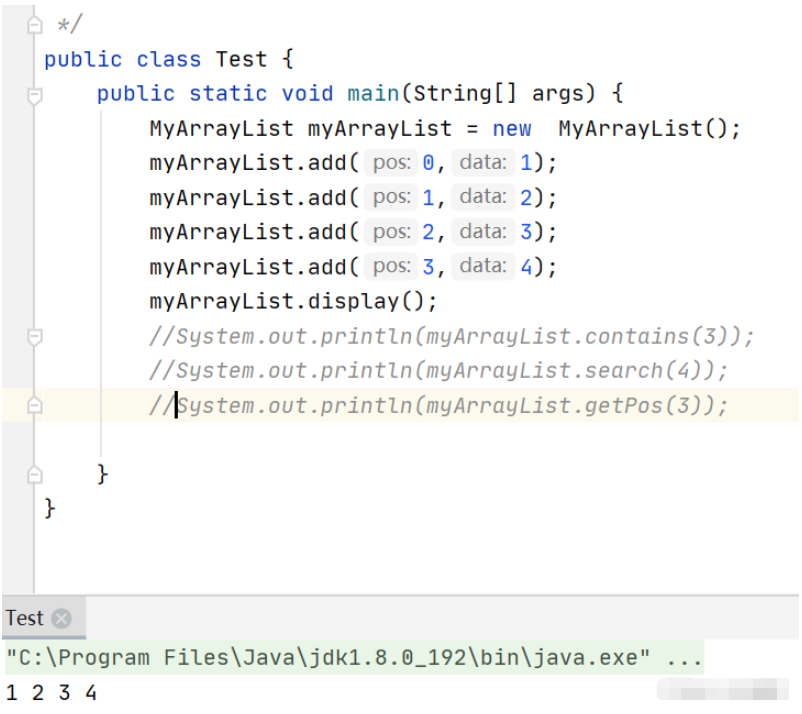Click the void keyword

[x=307, y=94]
